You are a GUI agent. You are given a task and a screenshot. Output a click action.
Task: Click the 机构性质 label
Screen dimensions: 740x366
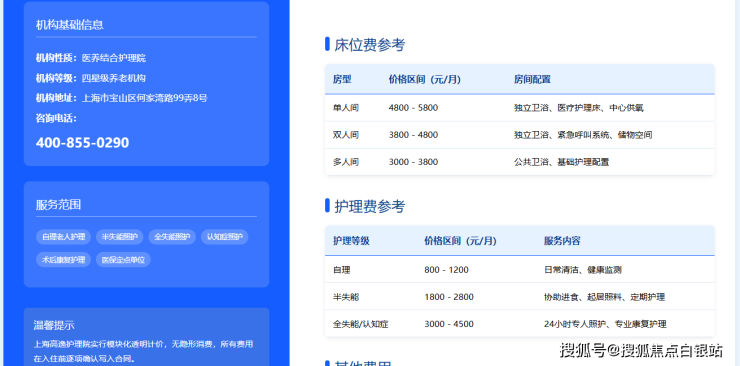tap(56, 58)
